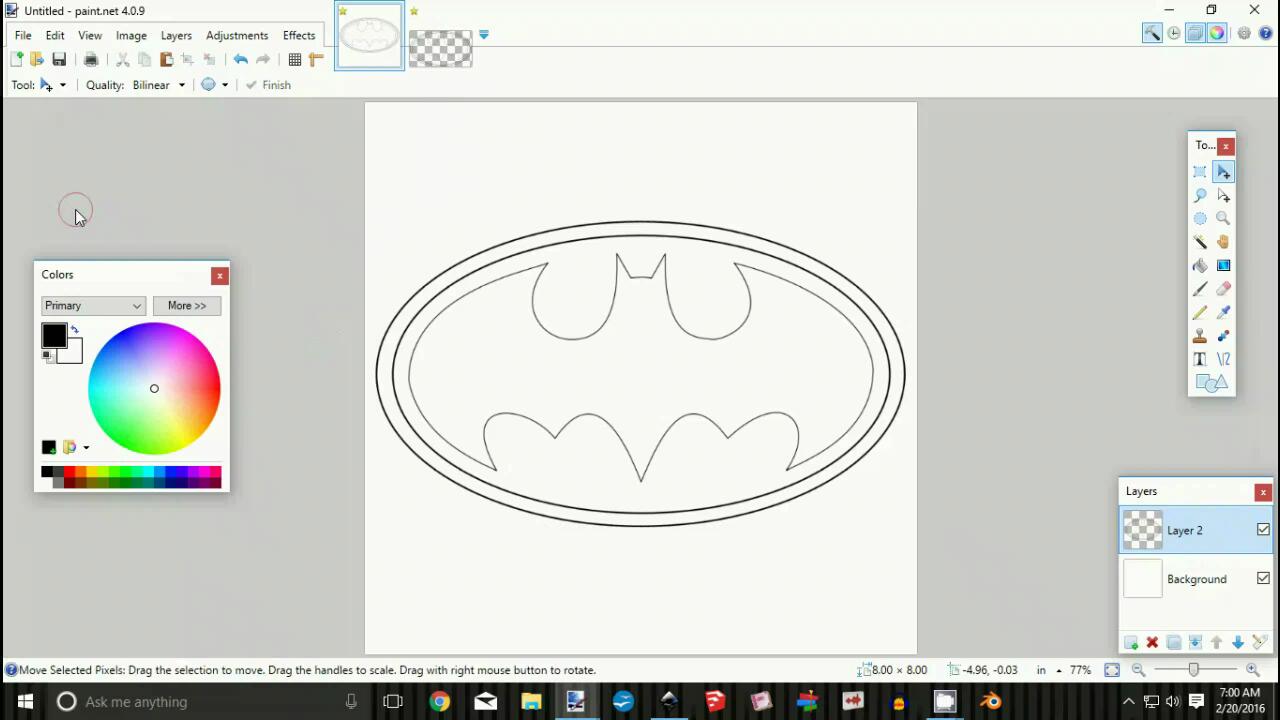Toggle pixel grid icon in toolbar
The width and height of the screenshot is (1280, 720).
point(295,60)
